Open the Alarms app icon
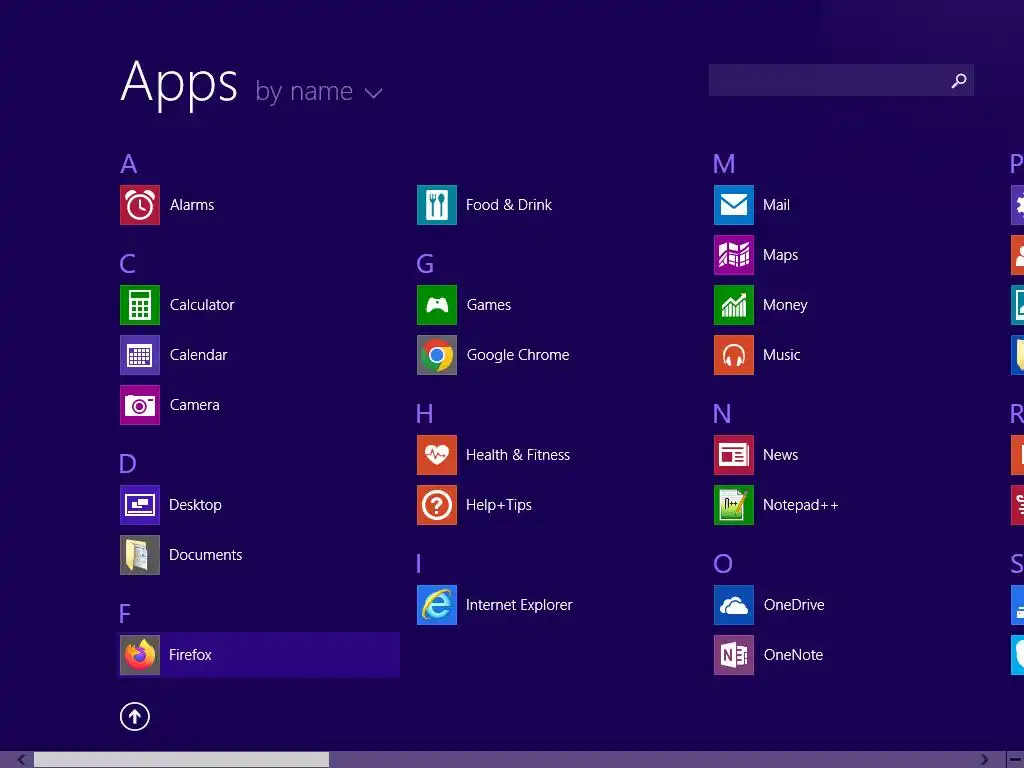1024x768 pixels. click(140, 205)
